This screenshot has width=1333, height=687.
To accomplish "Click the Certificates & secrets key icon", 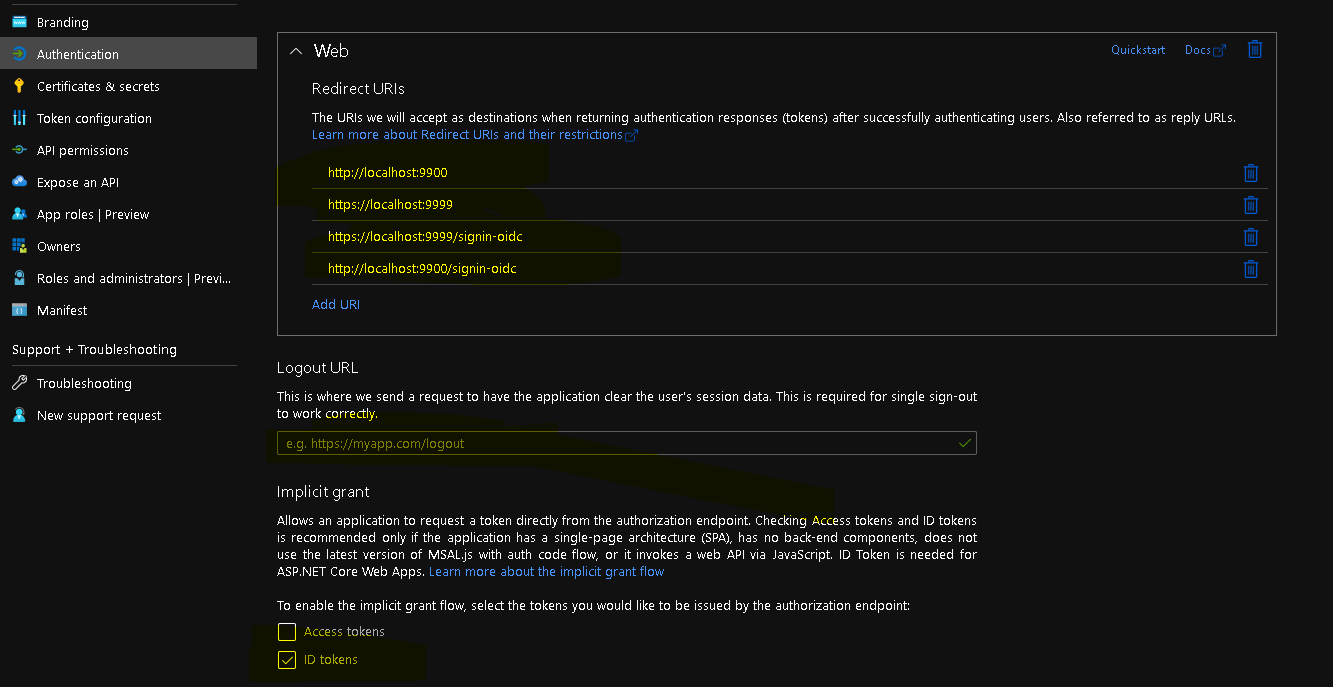I will click(x=19, y=86).
